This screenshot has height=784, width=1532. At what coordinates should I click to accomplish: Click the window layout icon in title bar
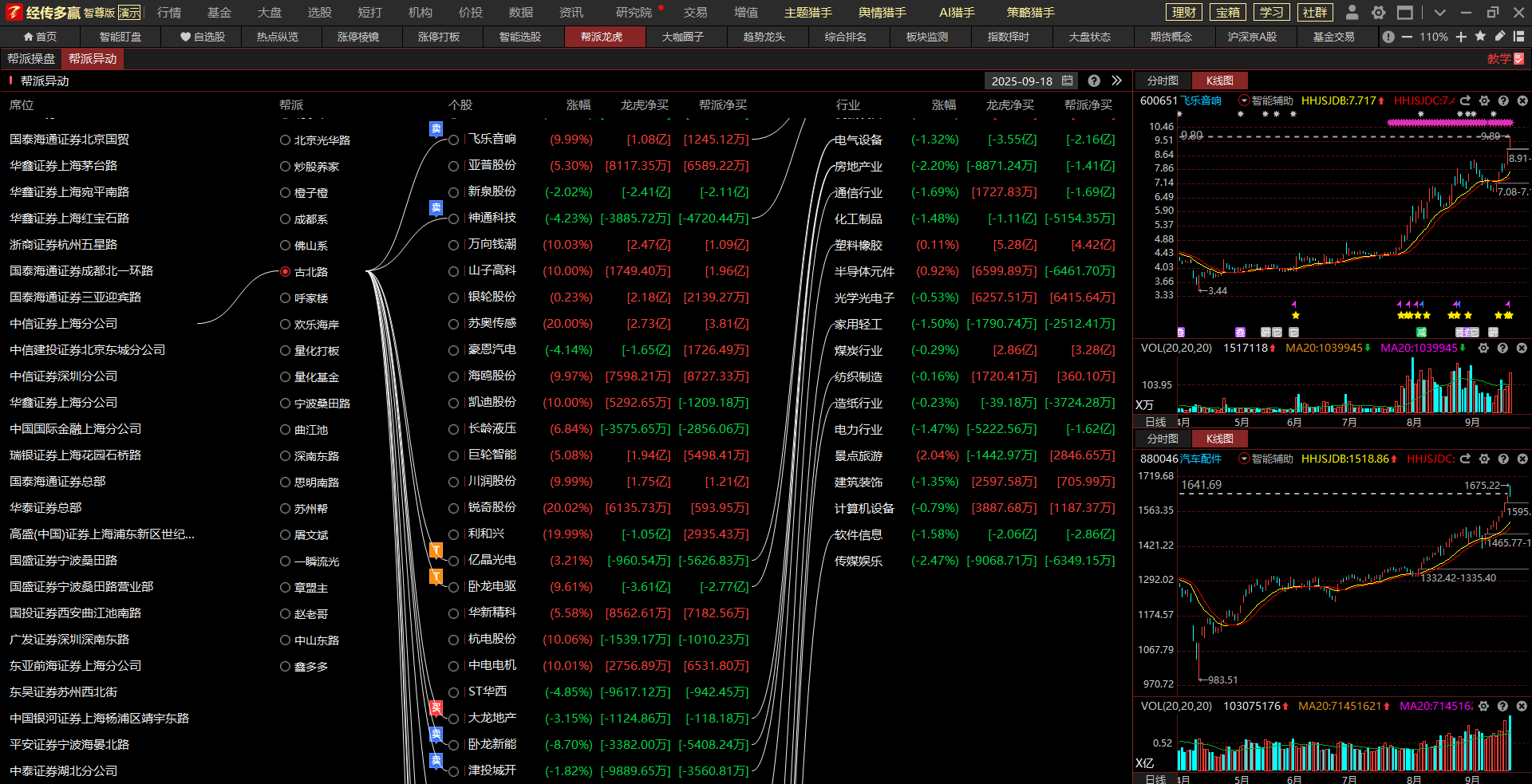pyautogui.click(x=1405, y=12)
